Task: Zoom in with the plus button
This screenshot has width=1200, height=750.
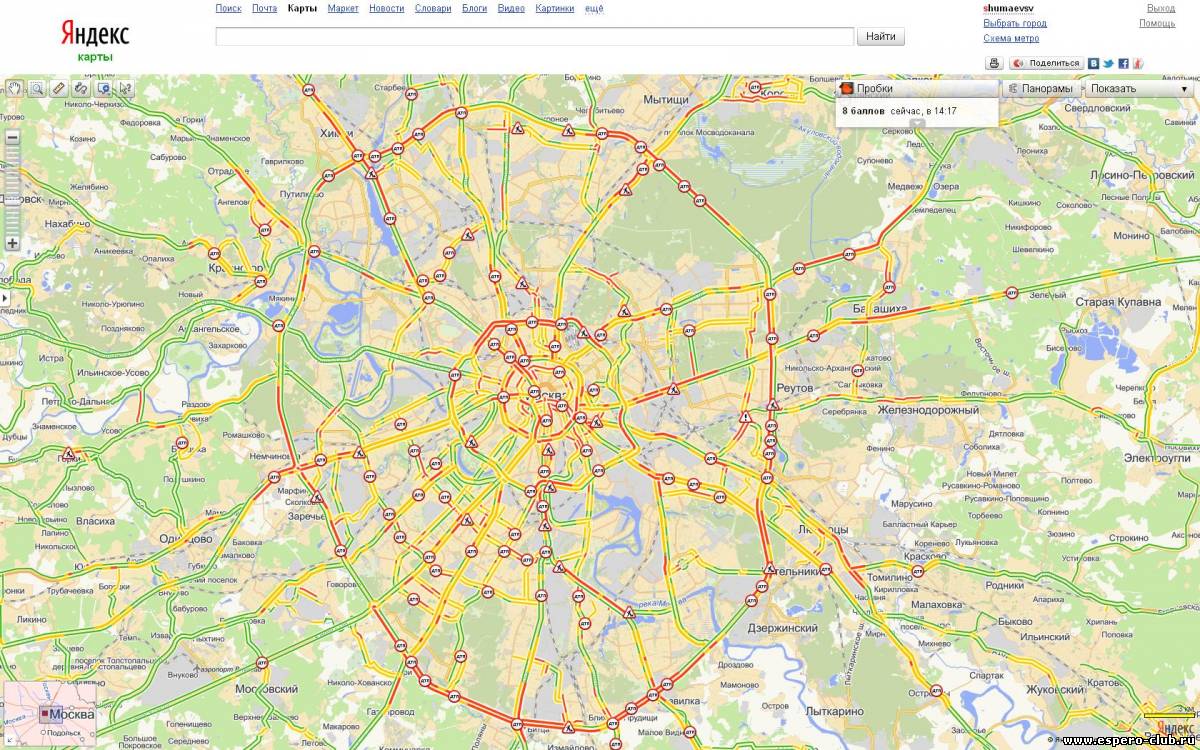Action: [13, 243]
